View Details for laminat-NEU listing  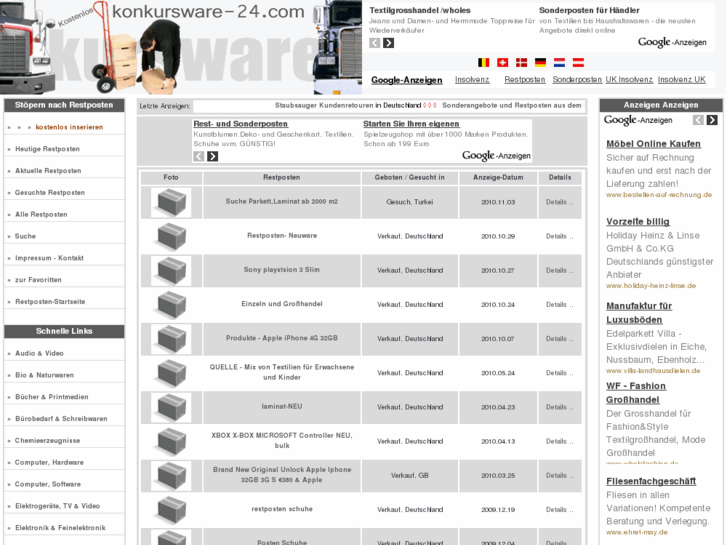[x=559, y=407]
